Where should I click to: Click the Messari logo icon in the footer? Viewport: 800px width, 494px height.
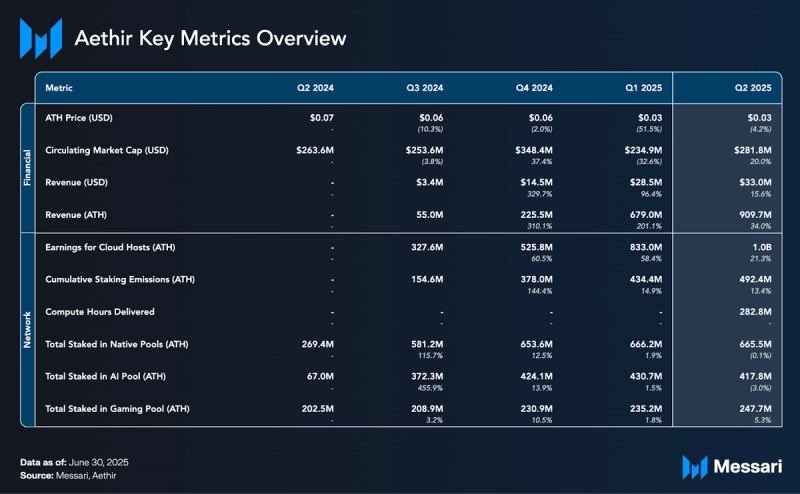tap(695, 467)
